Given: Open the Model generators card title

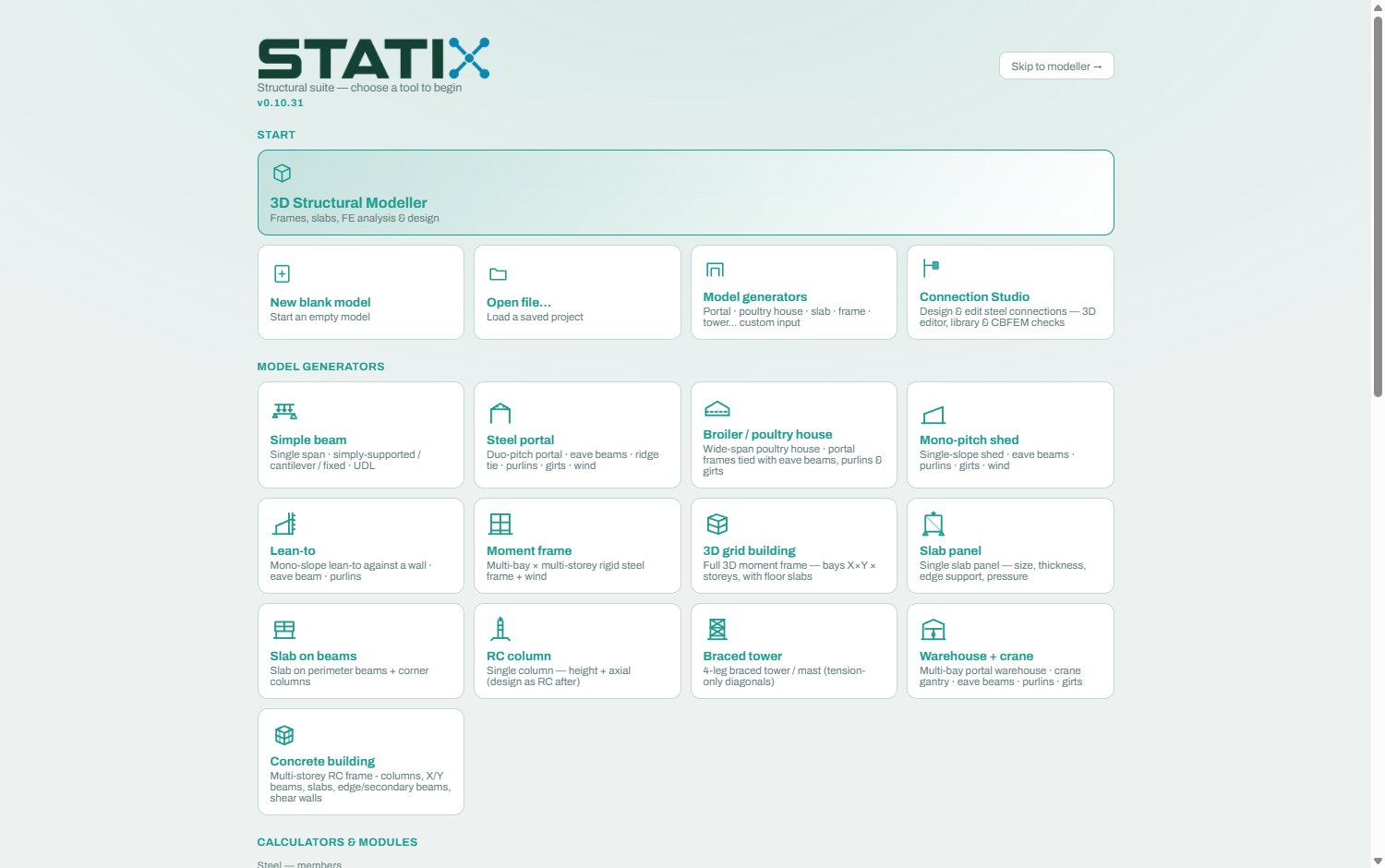Looking at the screenshot, I should tap(754, 296).
